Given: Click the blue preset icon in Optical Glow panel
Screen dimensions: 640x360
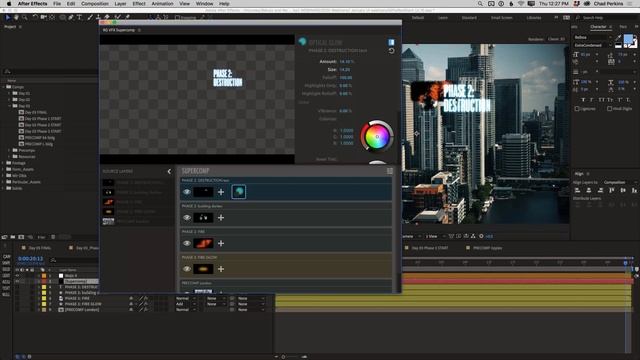Looking at the screenshot, I should pos(391,42).
